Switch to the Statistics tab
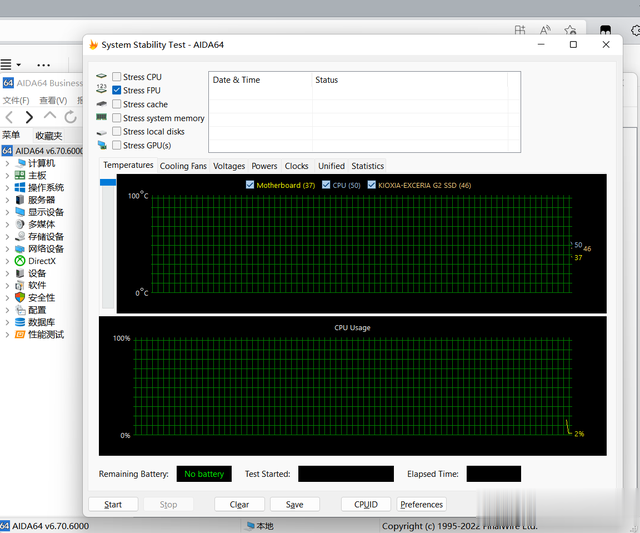This screenshot has width=640, height=533. tap(367, 166)
